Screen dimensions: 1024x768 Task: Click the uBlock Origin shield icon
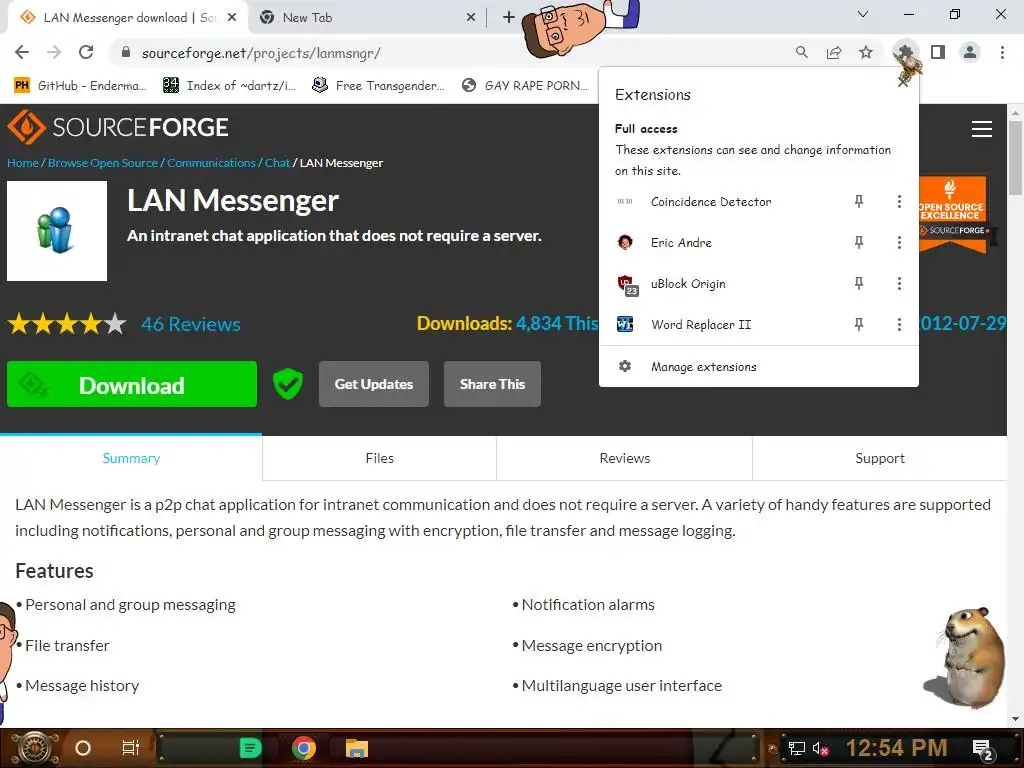click(626, 284)
